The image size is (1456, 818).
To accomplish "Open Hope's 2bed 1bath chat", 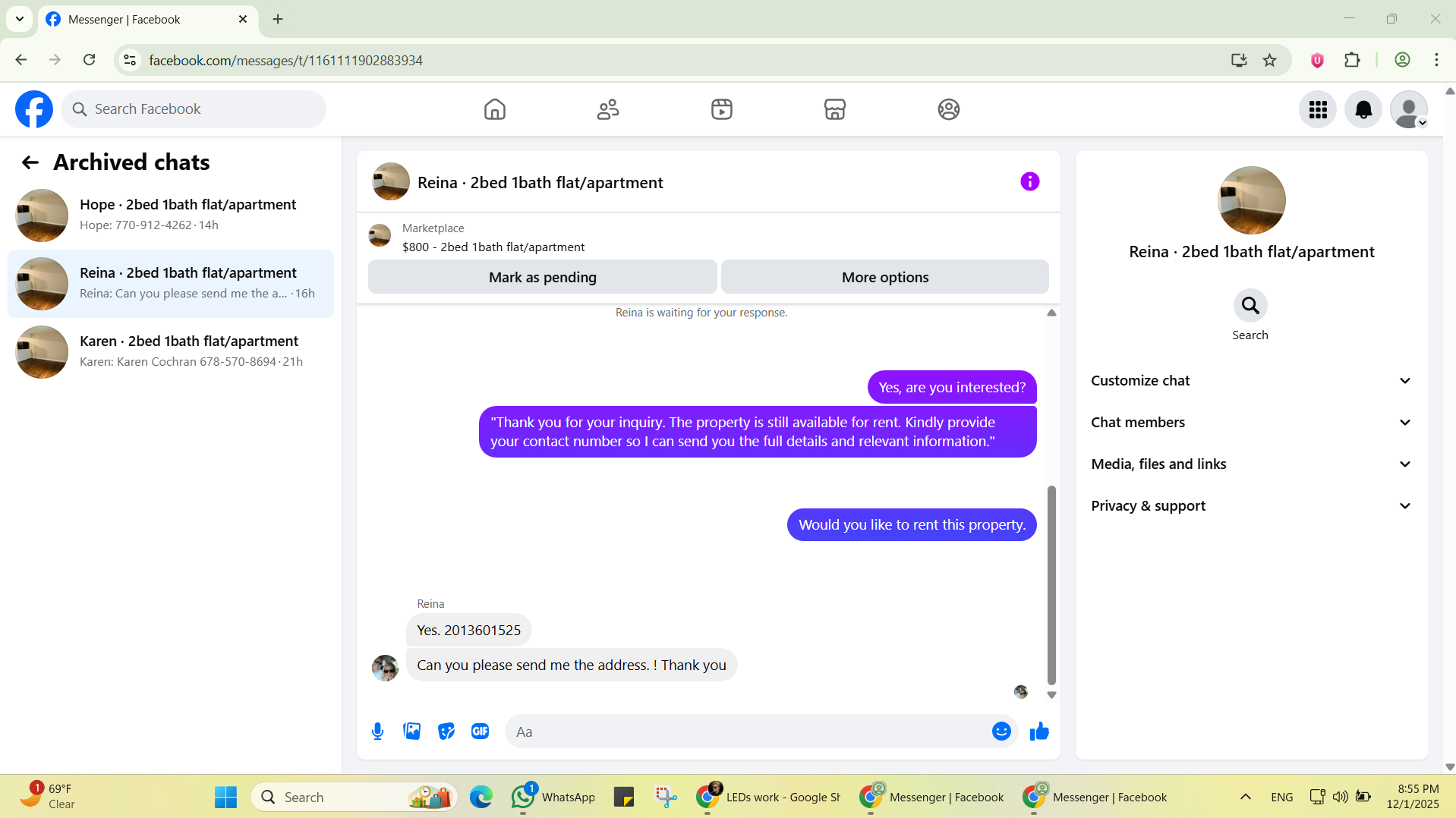I will click(171, 216).
